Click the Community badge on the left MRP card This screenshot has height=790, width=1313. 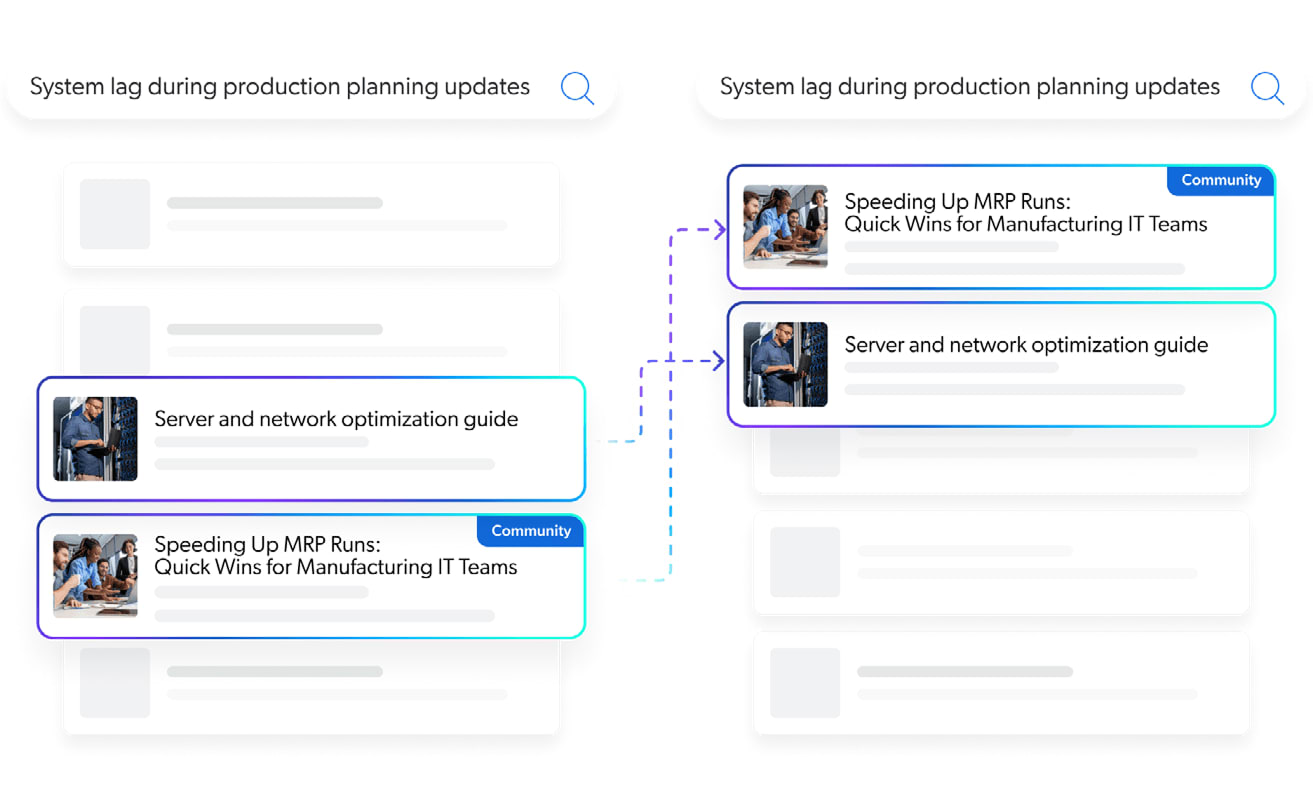pos(530,531)
